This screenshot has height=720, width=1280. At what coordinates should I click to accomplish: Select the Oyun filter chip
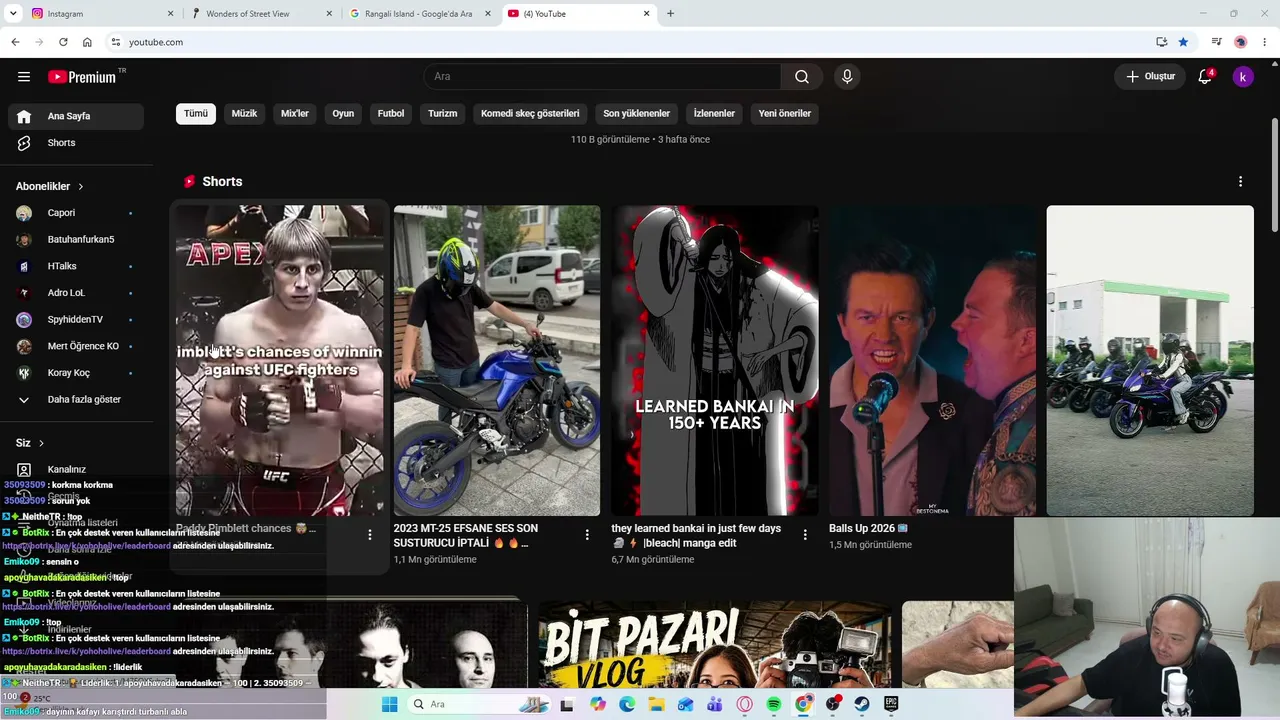coord(343,114)
